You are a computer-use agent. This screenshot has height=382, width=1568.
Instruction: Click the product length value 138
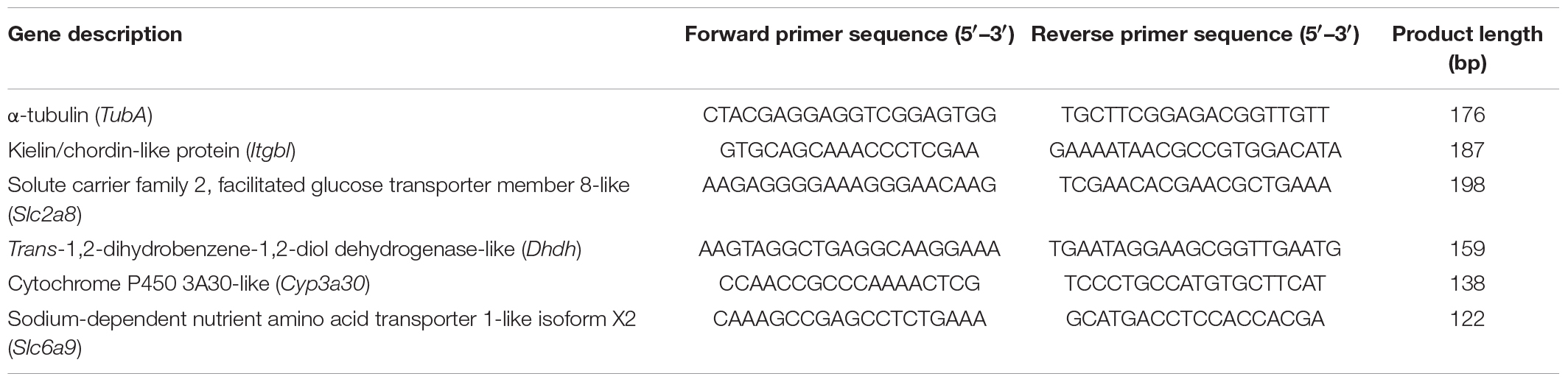click(1467, 284)
